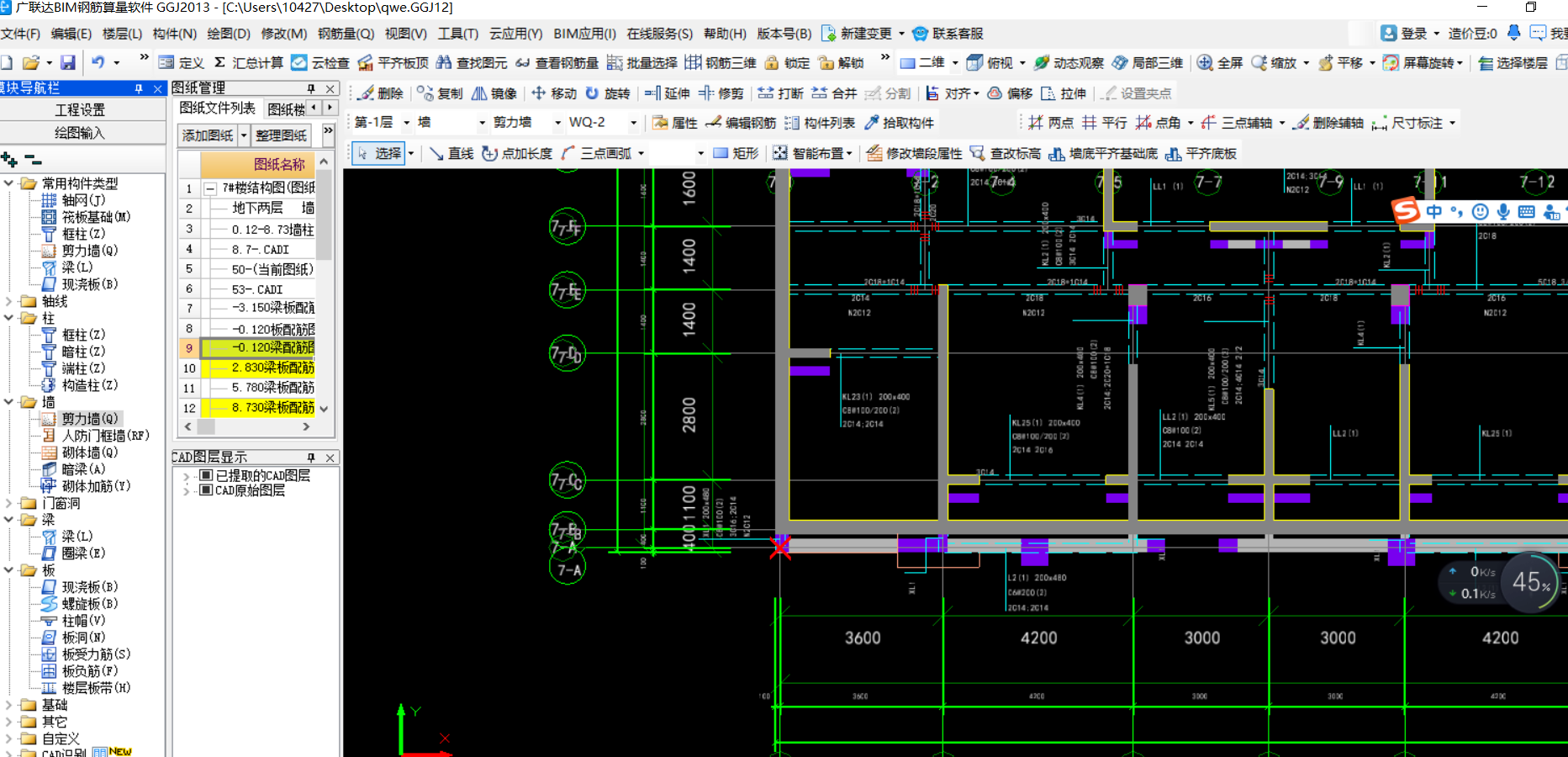Image resolution: width=1568 pixels, height=757 pixels.
Task: Click the 添加图纸 button
Action: 209,135
